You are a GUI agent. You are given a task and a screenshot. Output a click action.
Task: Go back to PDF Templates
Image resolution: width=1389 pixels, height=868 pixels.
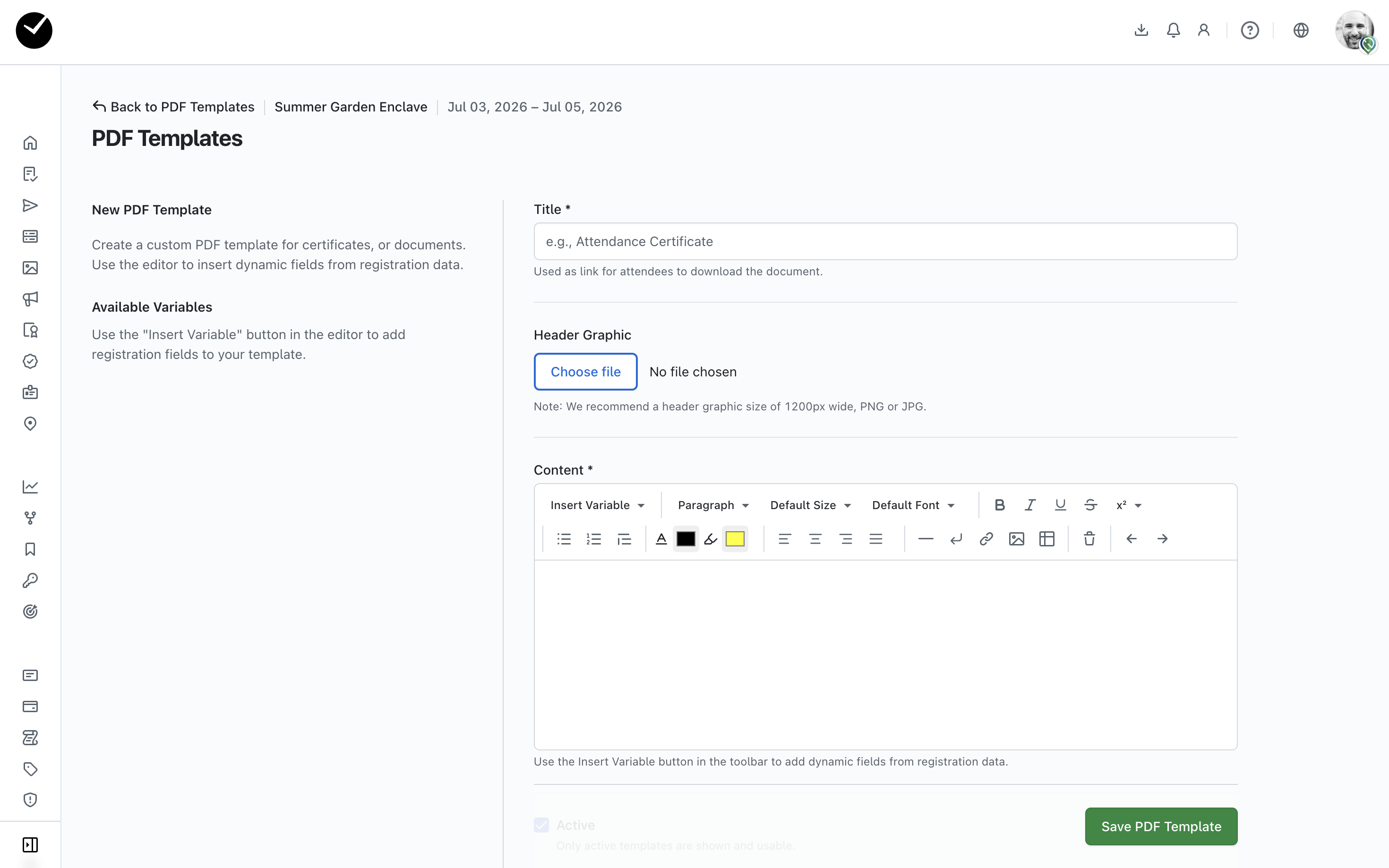pos(173,107)
